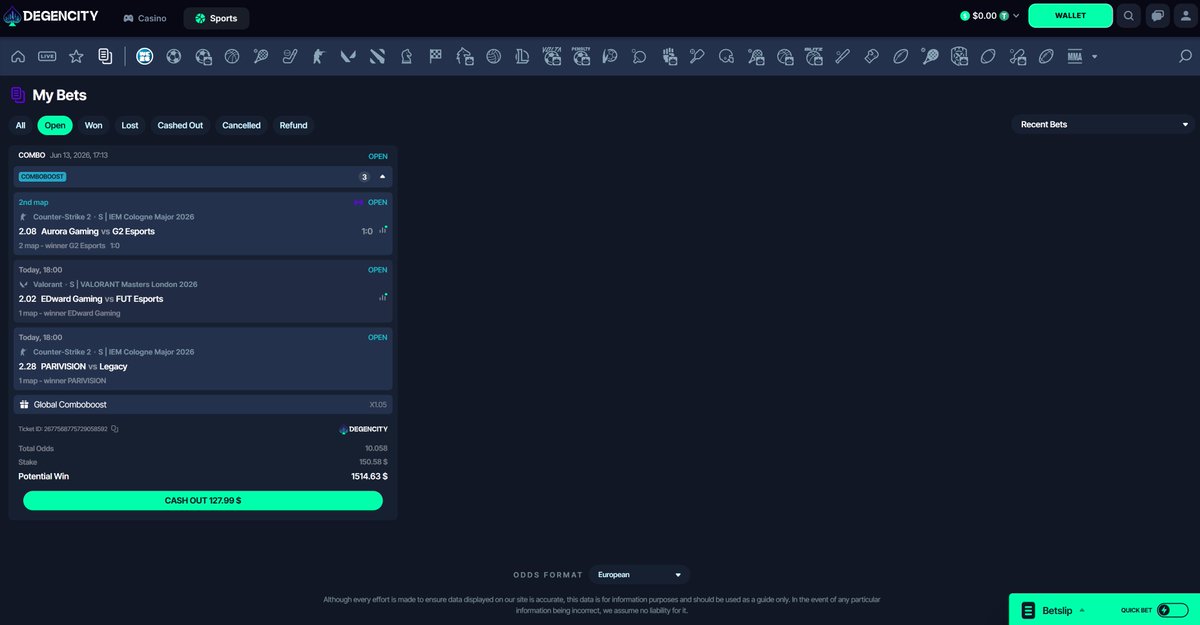Select the BLITZ basketball icon
Viewport: 1200px width, 625px height.
pyautogui.click(x=814, y=57)
